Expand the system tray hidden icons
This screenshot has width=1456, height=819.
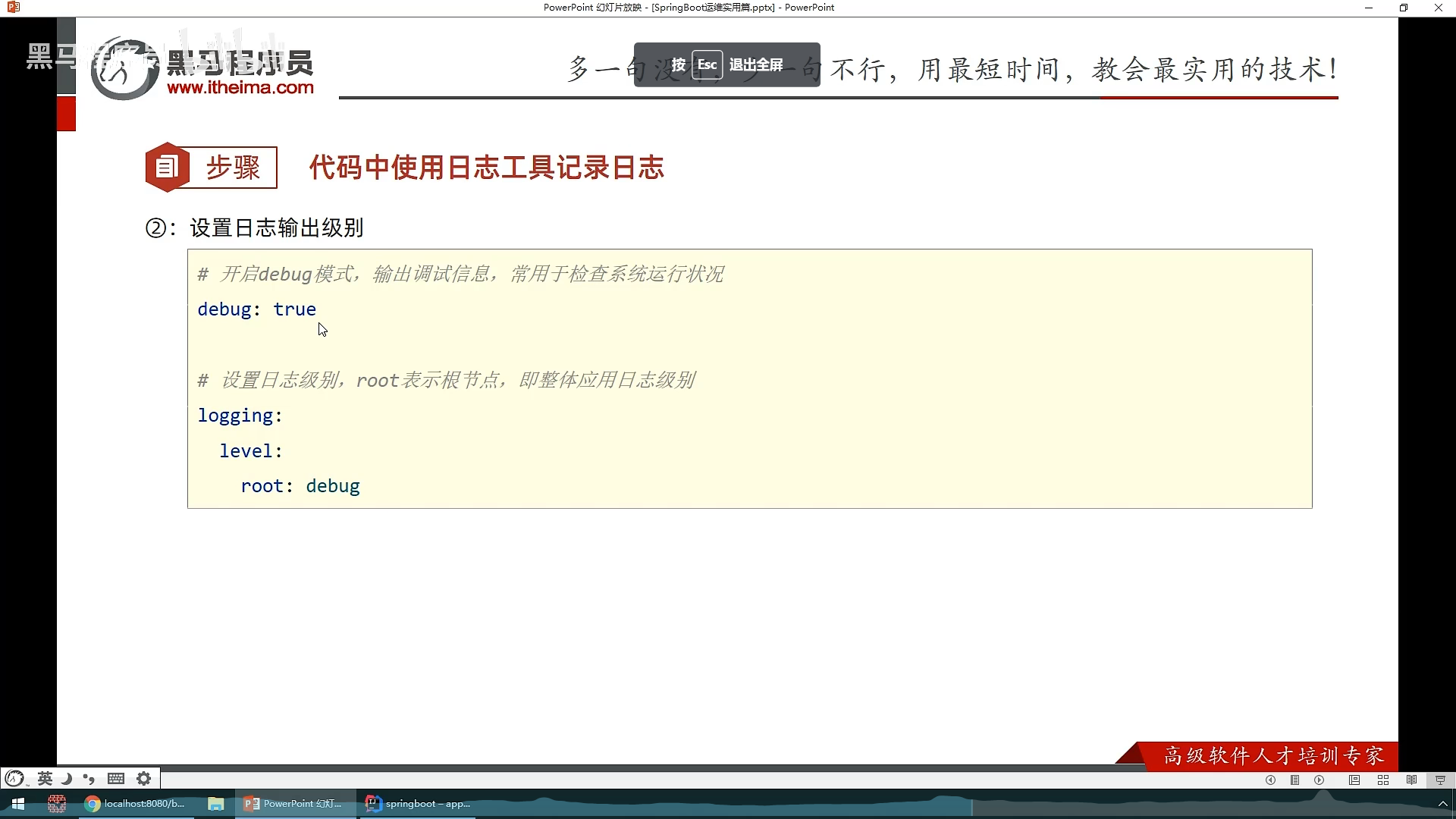pyautogui.click(x=1443, y=804)
